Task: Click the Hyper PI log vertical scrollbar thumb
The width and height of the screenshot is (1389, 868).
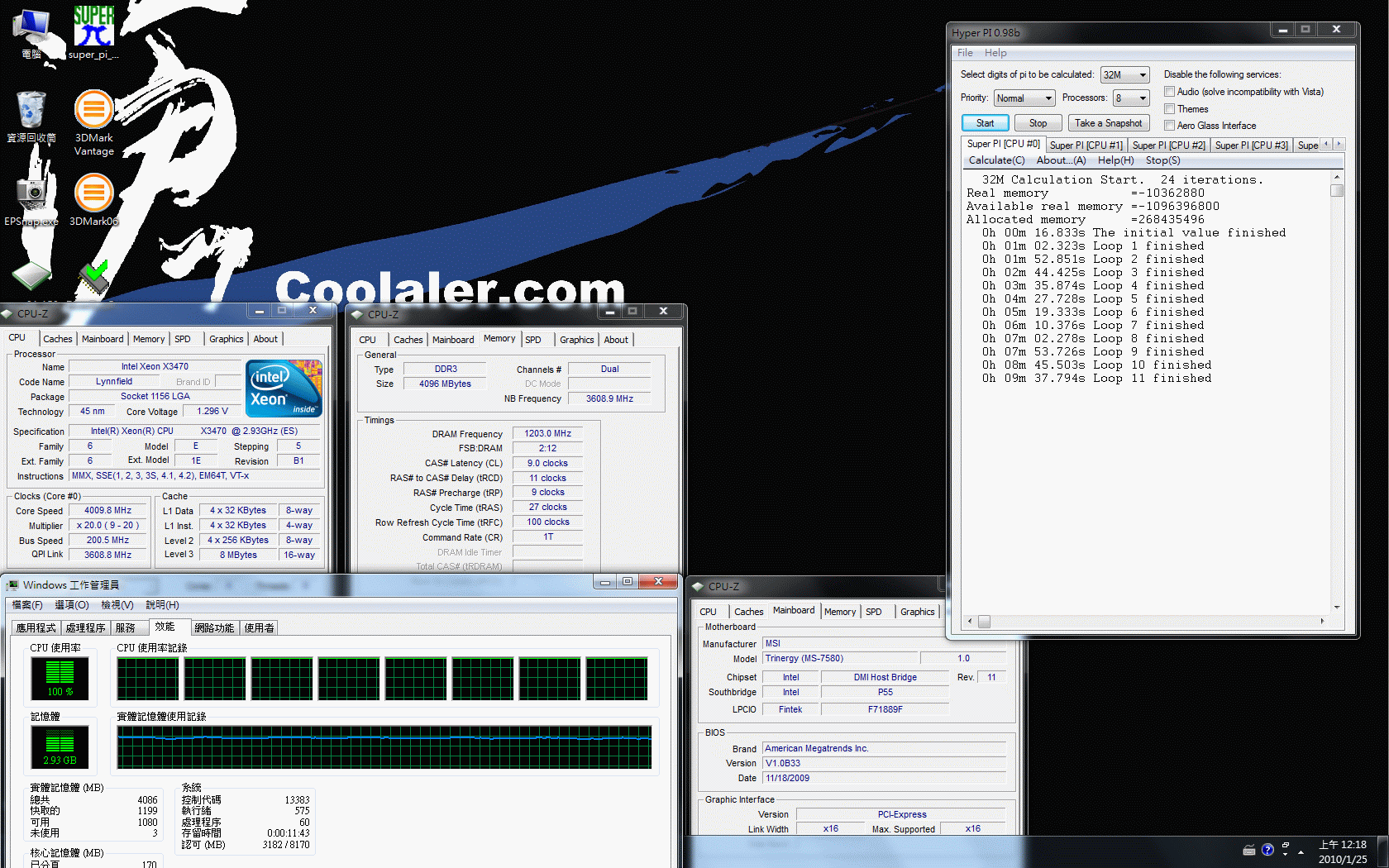Action: pyautogui.click(x=1337, y=191)
